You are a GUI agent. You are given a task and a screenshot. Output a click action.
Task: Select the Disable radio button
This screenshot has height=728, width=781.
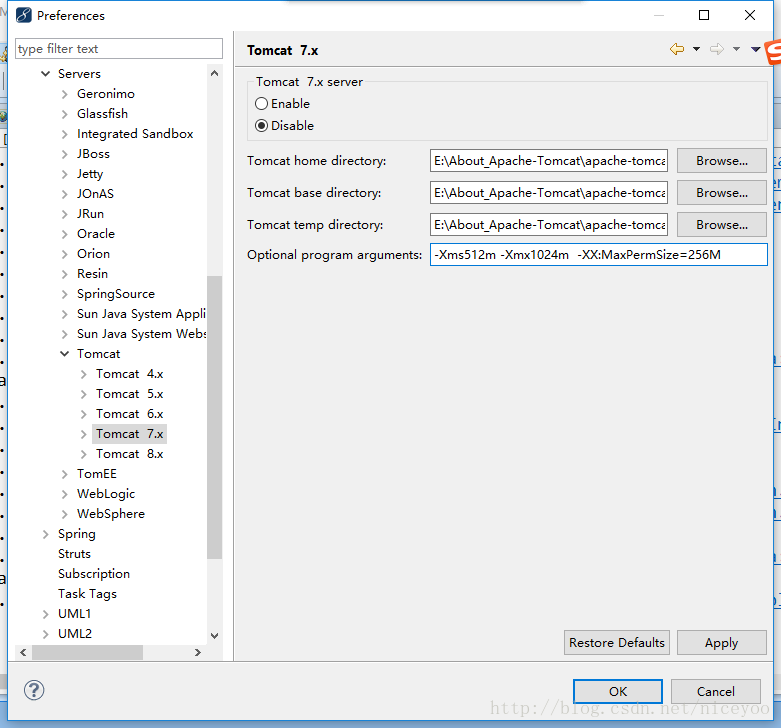261,125
